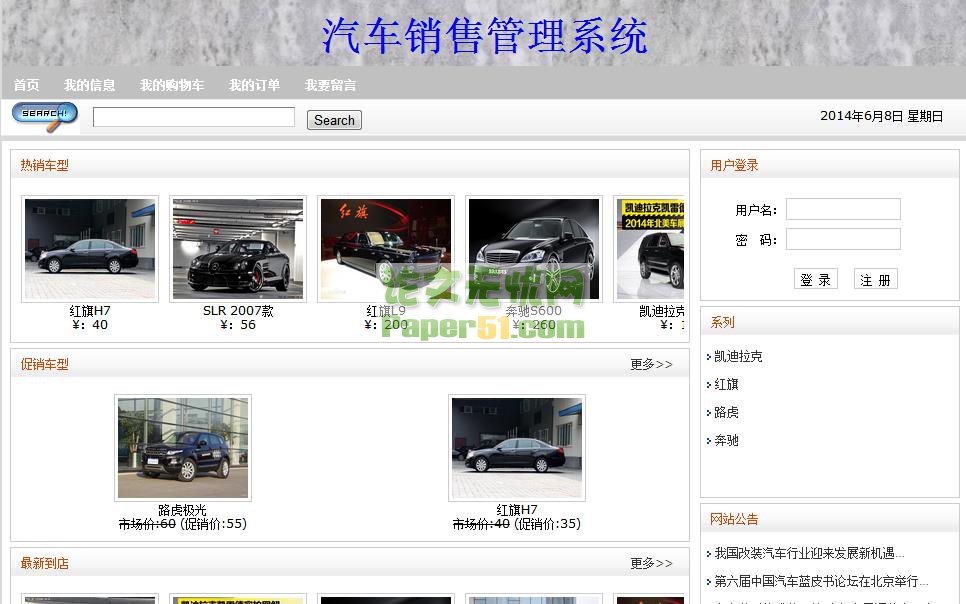Open the 红旗 series link

tap(726, 385)
